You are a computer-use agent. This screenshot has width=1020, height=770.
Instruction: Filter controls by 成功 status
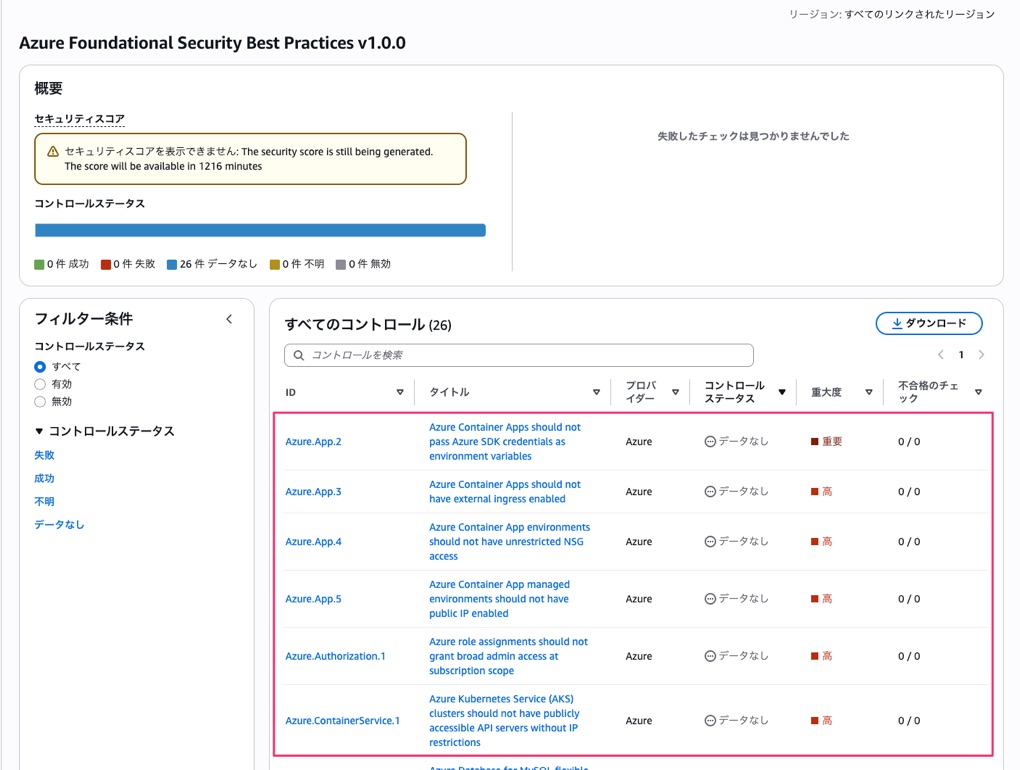[x=44, y=479]
